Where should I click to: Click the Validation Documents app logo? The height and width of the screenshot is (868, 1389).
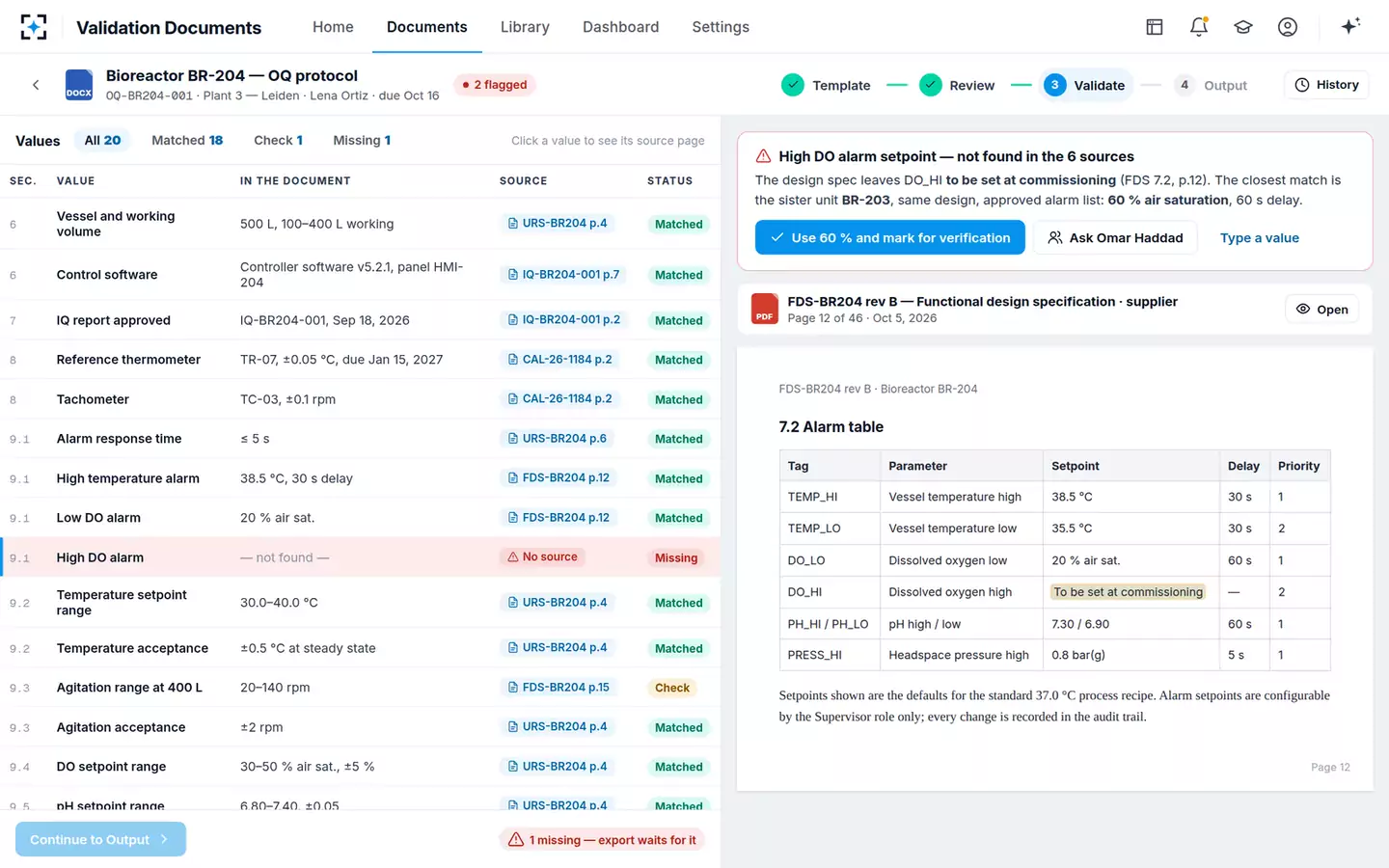(x=33, y=27)
